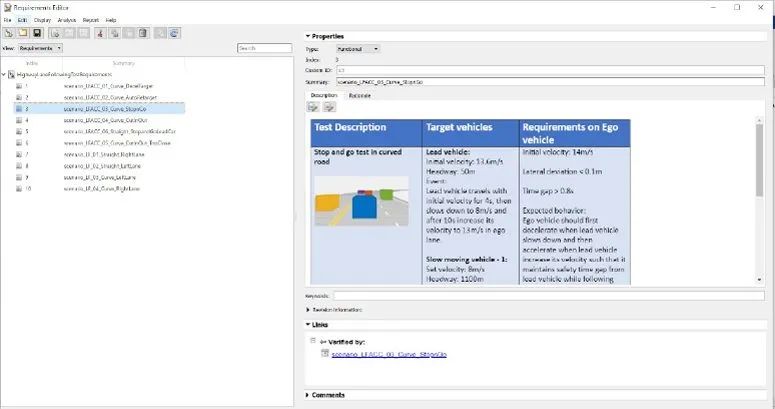The height and width of the screenshot is (409, 775).
Task: Select tree row scenario_LFACC_04_Curve_CutInOut
Action: [x=99, y=120]
